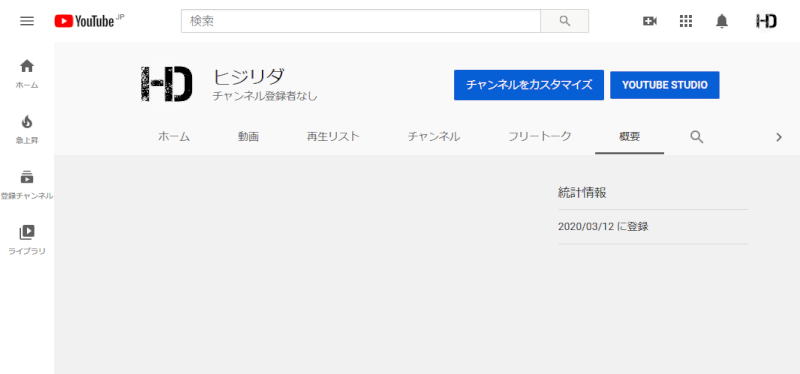Click the search magnifier button
This screenshot has height=374, width=800.
(x=564, y=21)
